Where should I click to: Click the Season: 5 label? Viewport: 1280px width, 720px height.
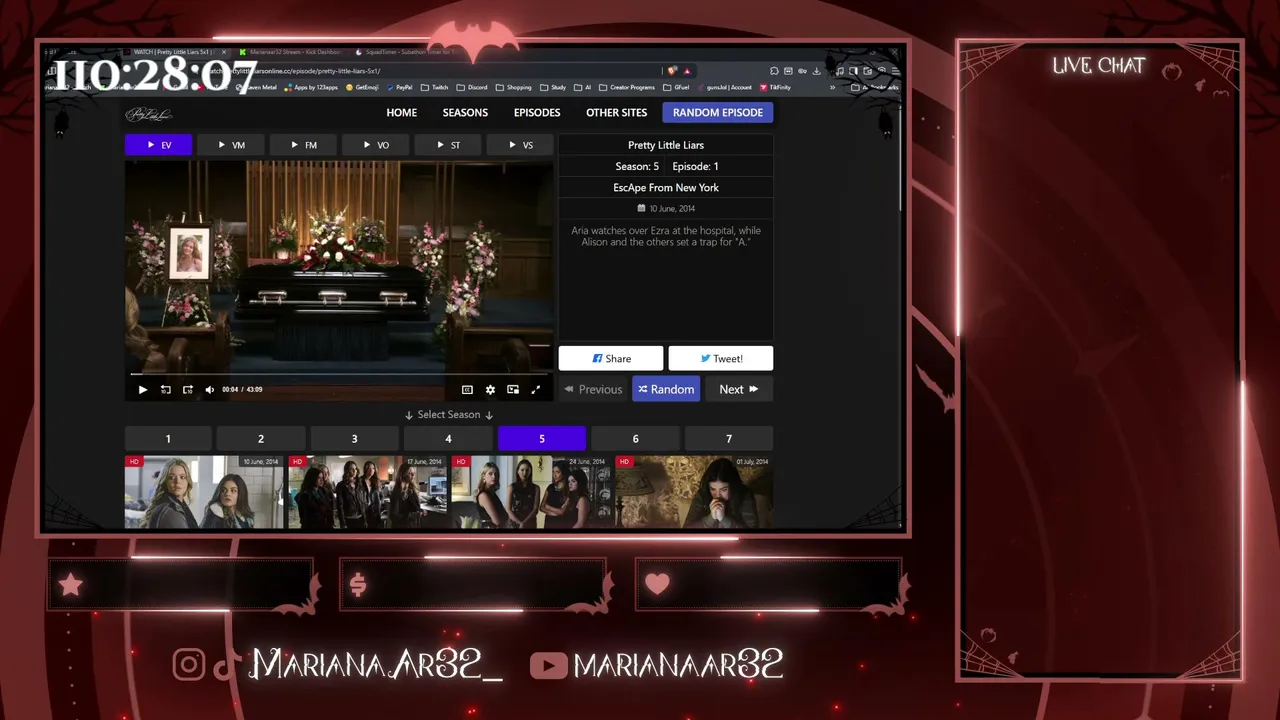[x=637, y=166]
